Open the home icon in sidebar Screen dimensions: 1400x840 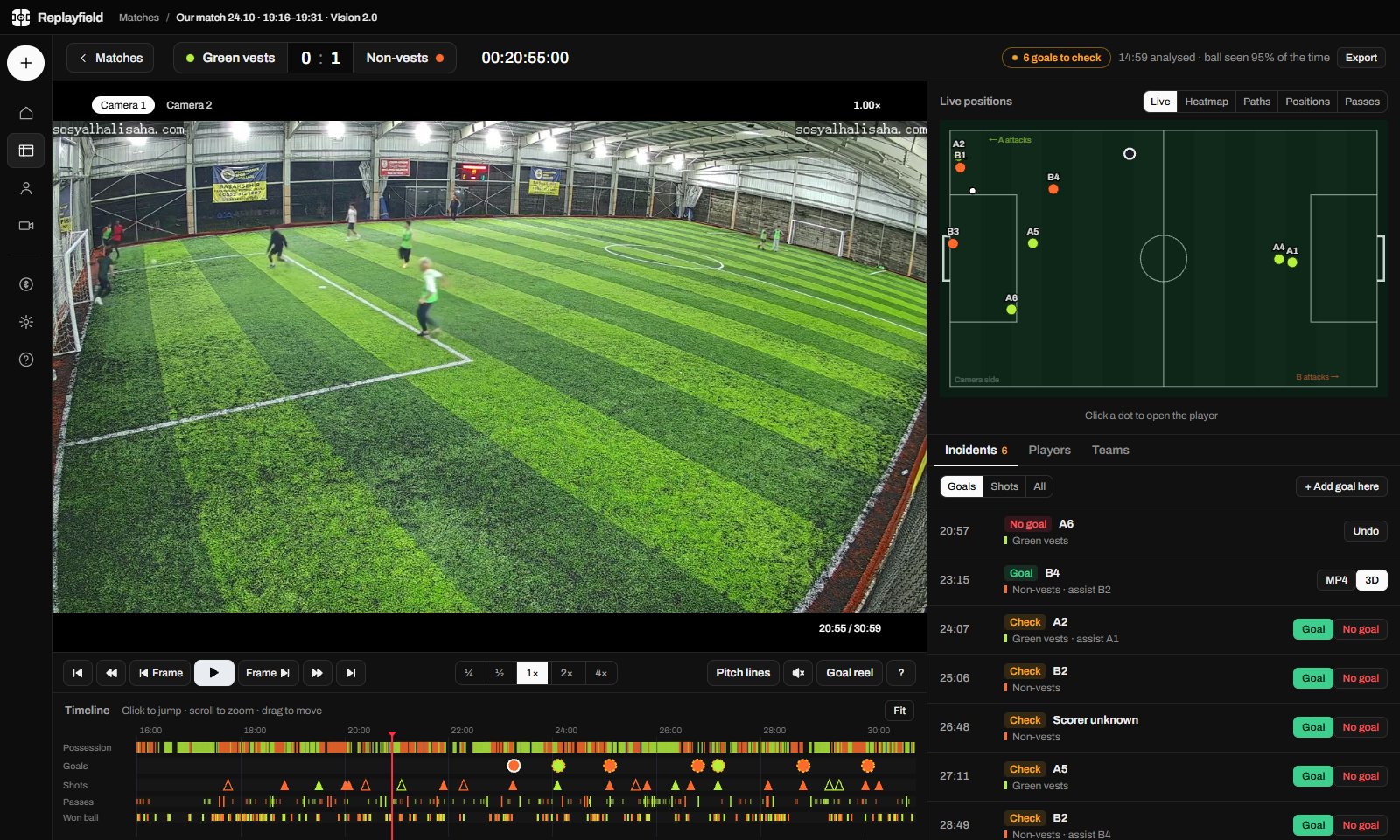[x=26, y=113]
